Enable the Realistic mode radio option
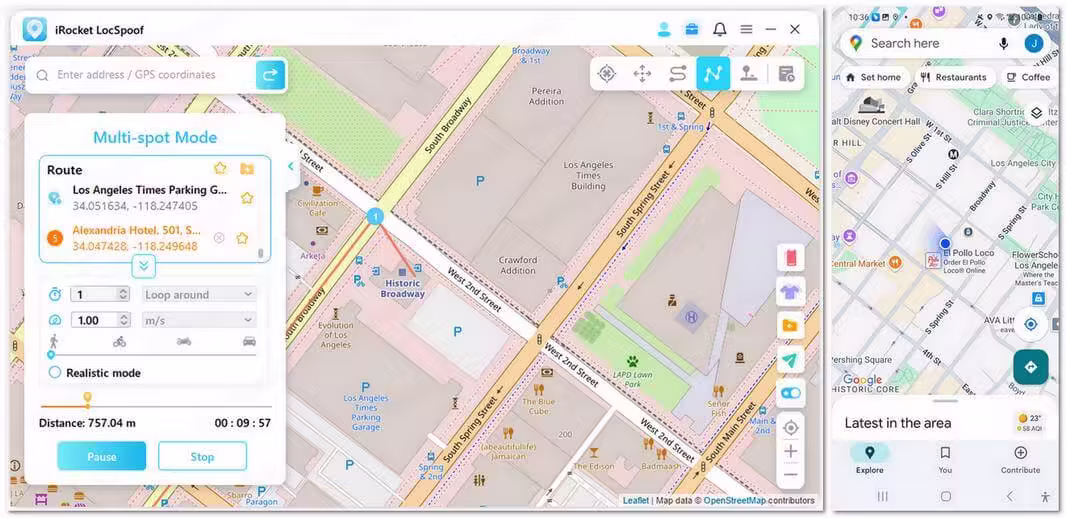 [55, 373]
